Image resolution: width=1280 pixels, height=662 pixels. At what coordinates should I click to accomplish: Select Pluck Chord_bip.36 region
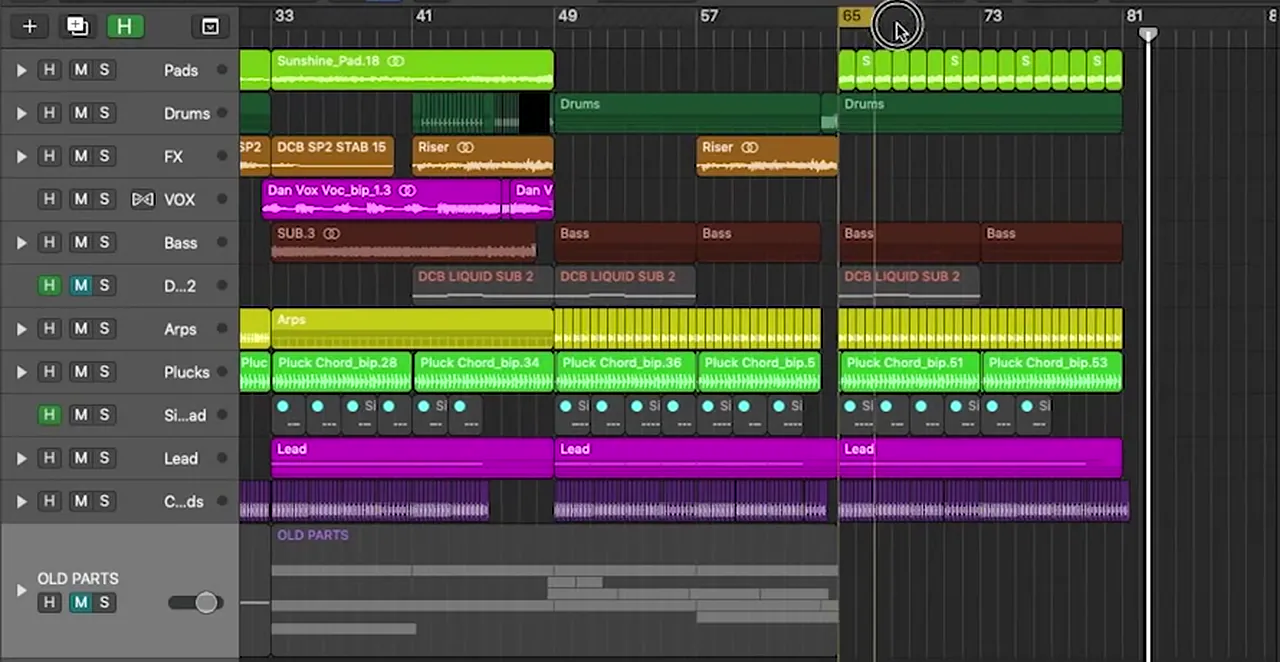[x=625, y=371]
